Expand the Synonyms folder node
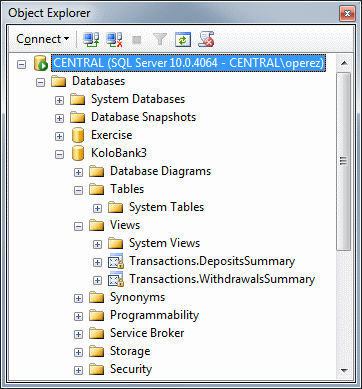The image size is (362, 389). [78, 298]
